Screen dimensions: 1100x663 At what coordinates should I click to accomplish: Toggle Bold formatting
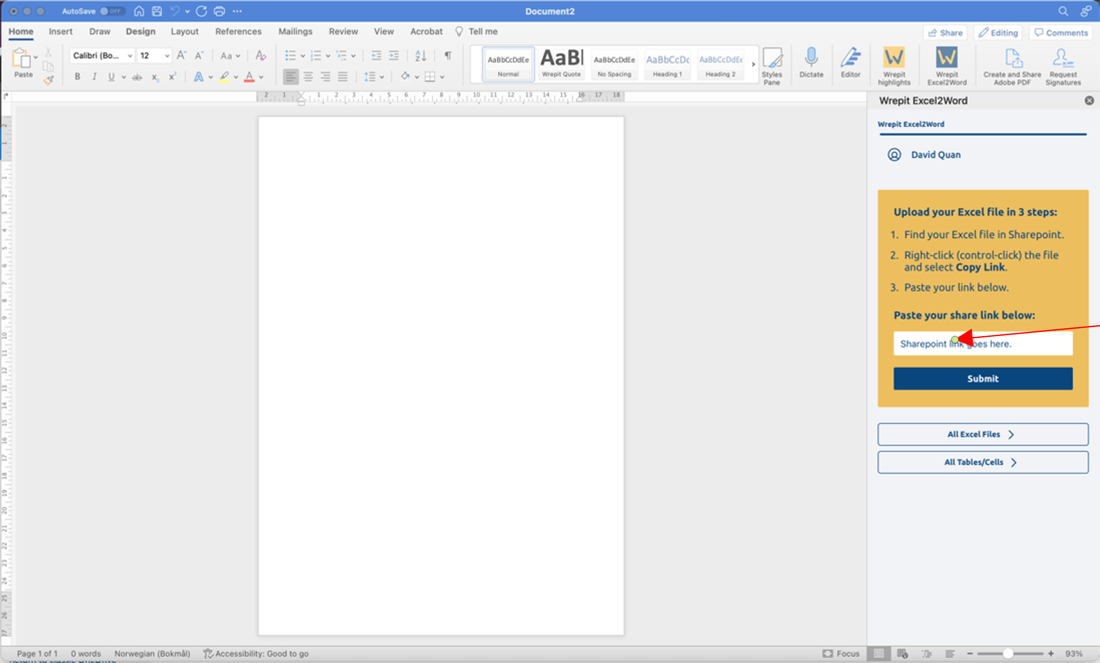click(x=77, y=76)
